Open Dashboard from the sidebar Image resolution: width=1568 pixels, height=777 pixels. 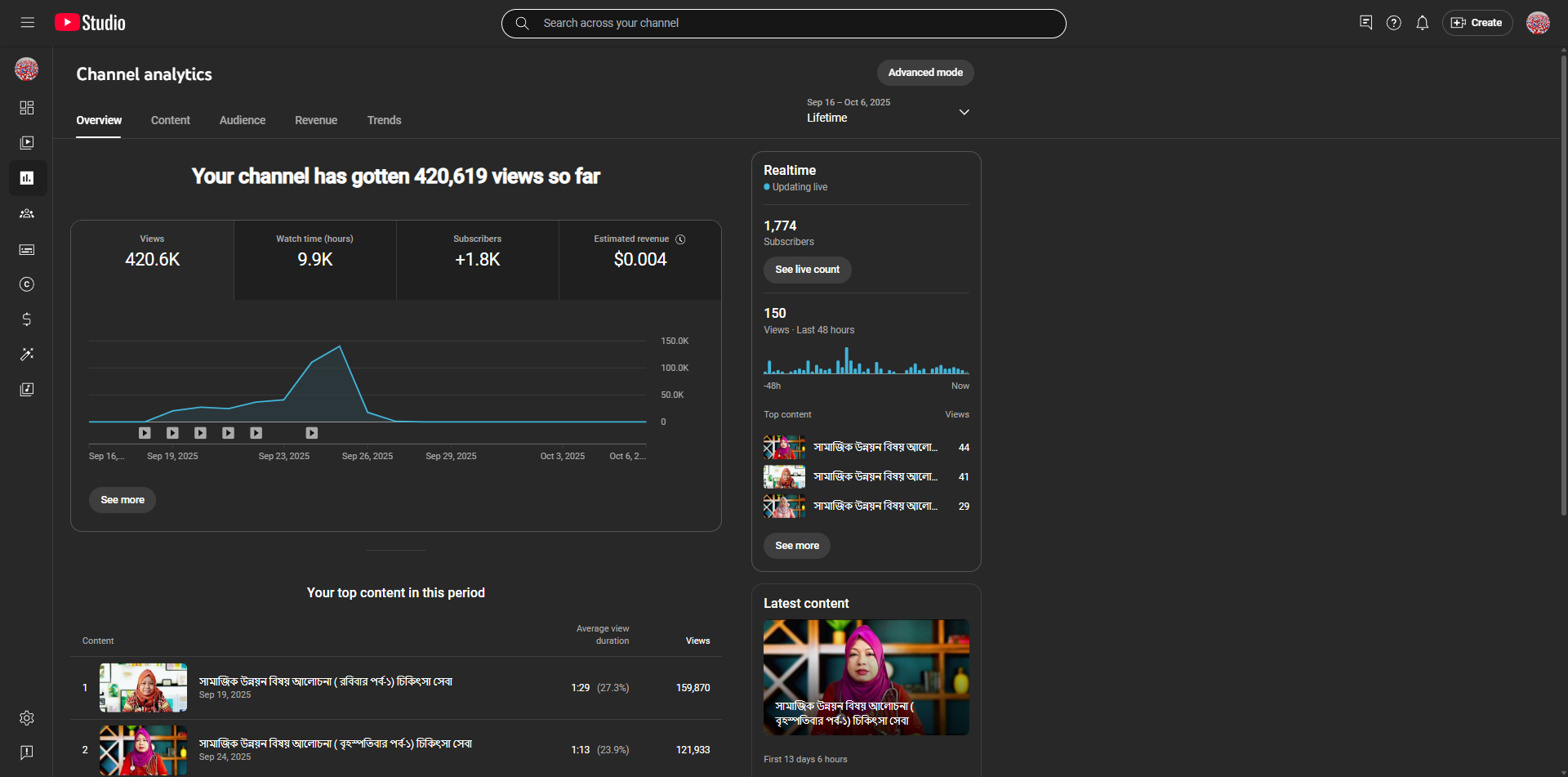tap(27, 108)
